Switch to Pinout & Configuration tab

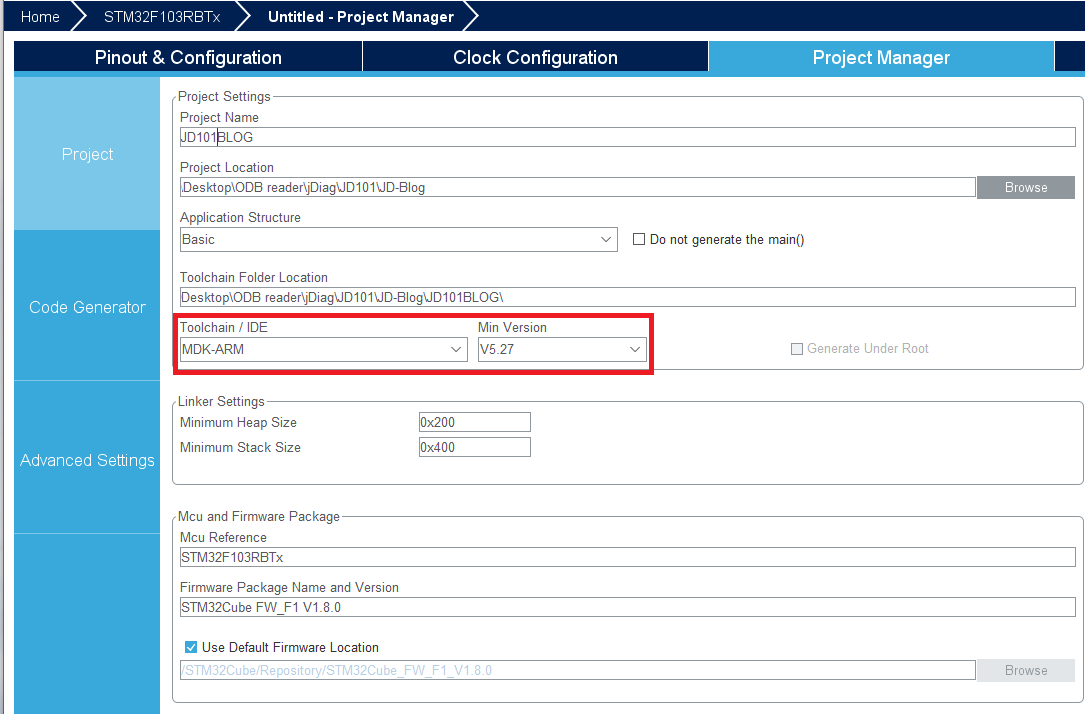[188, 58]
